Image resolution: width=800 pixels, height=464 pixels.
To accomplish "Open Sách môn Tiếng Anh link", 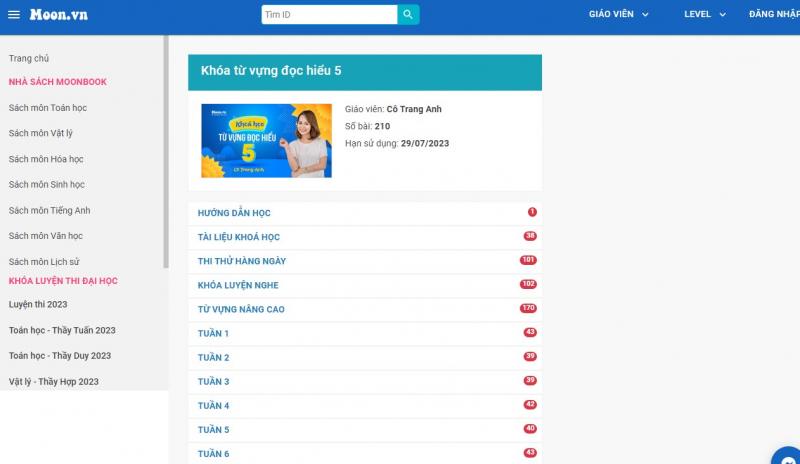I will tap(49, 210).
